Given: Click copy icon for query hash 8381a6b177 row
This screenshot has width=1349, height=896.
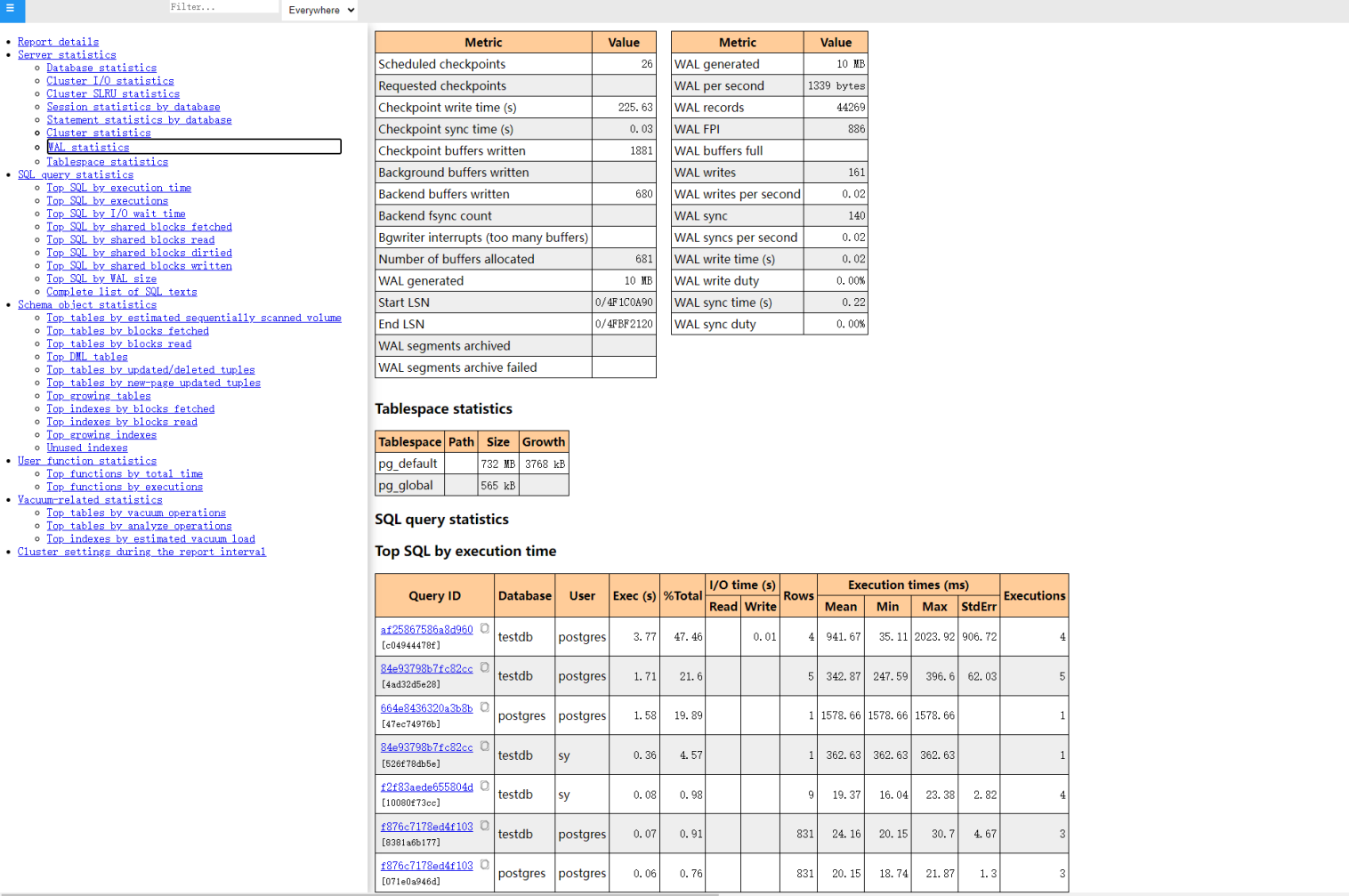Looking at the screenshot, I should [x=485, y=826].
